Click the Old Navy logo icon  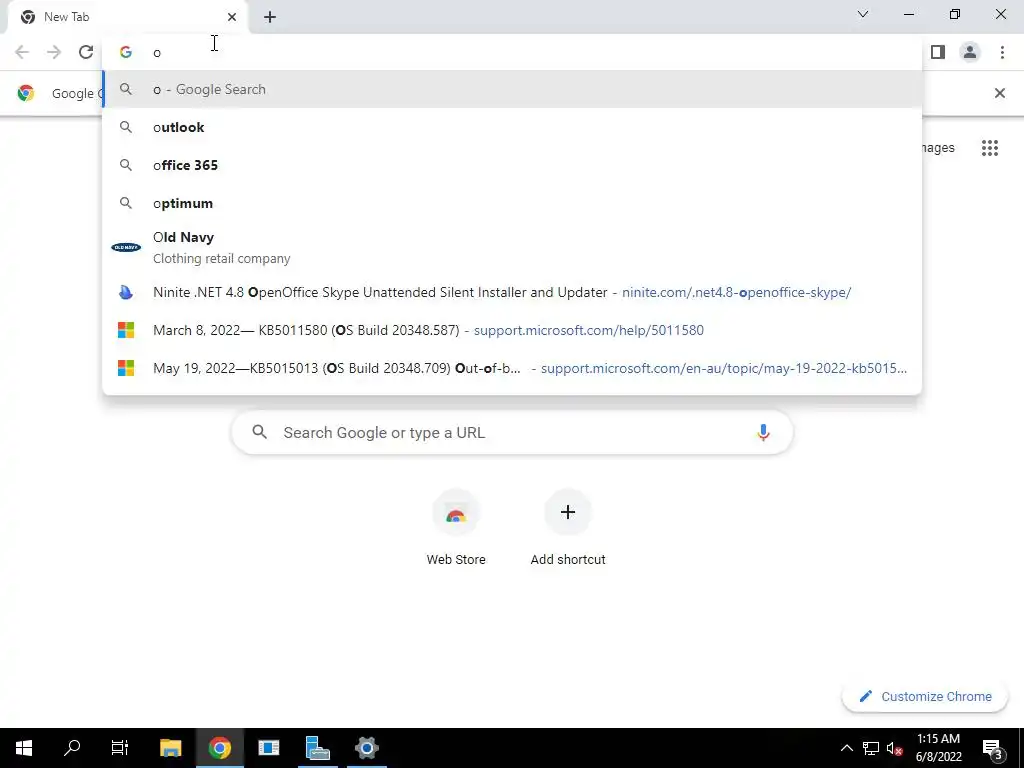click(126, 248)
